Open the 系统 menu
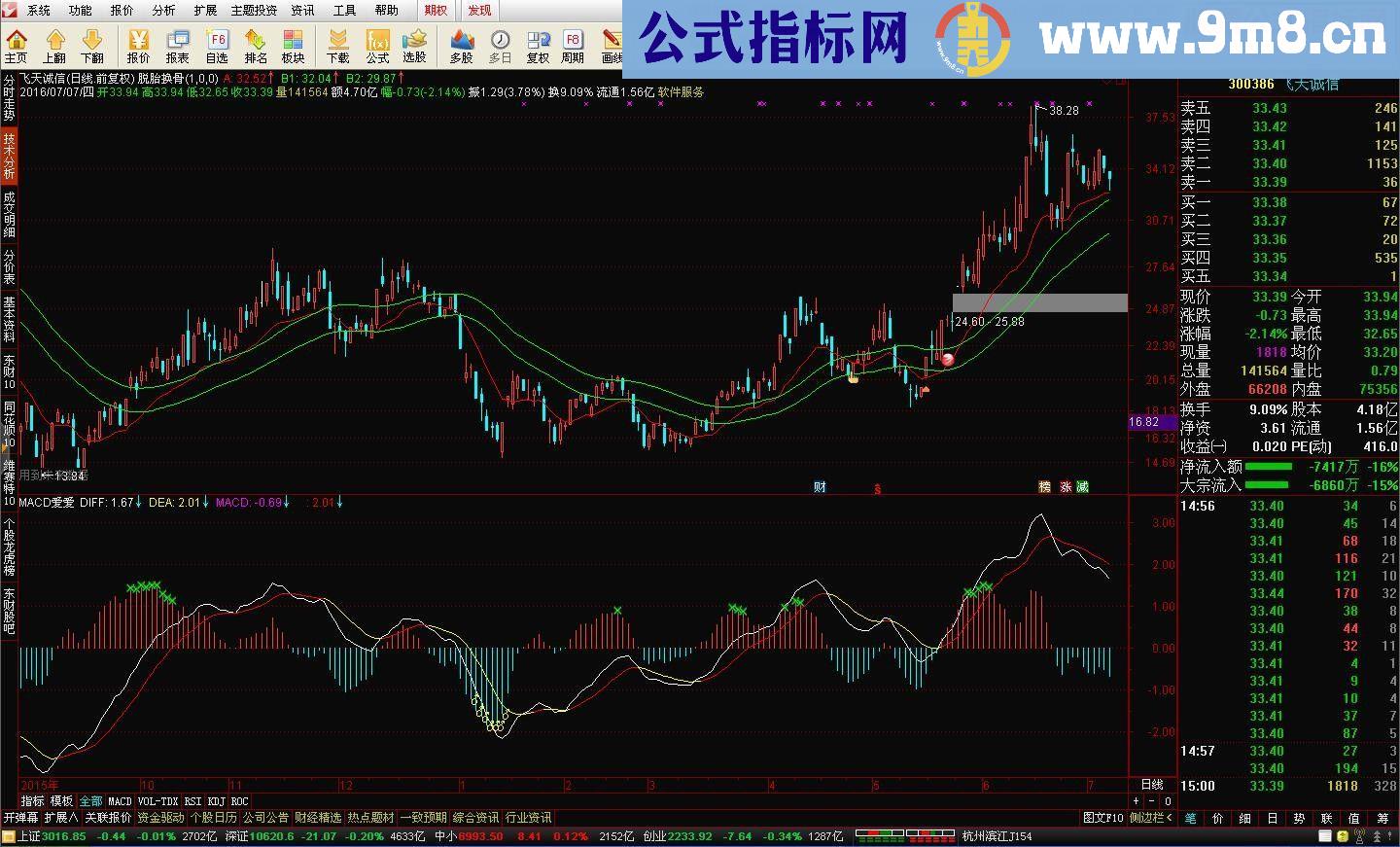 coord(39,10)
